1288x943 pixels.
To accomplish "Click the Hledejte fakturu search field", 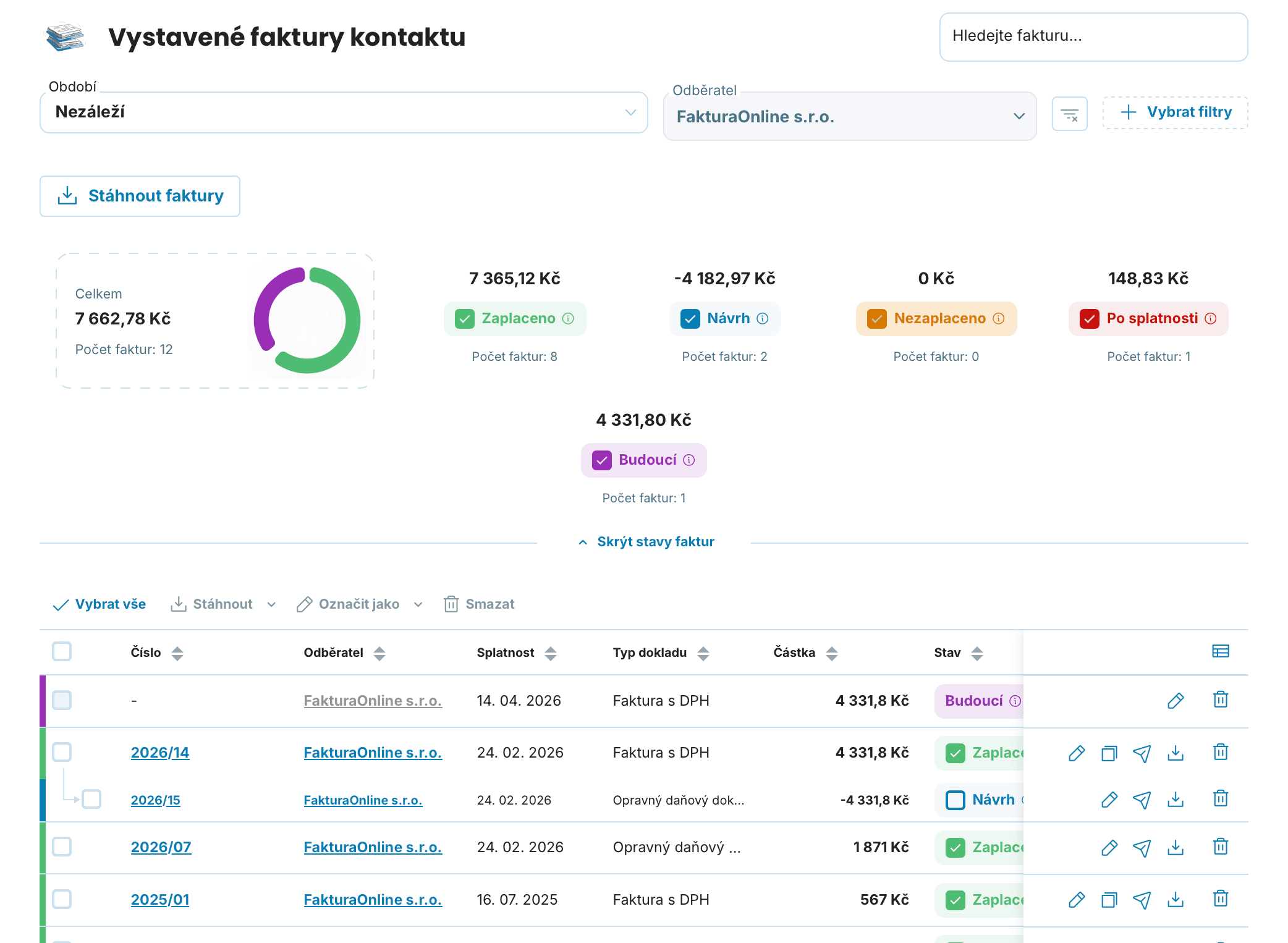I will (x=1093, y=37).
